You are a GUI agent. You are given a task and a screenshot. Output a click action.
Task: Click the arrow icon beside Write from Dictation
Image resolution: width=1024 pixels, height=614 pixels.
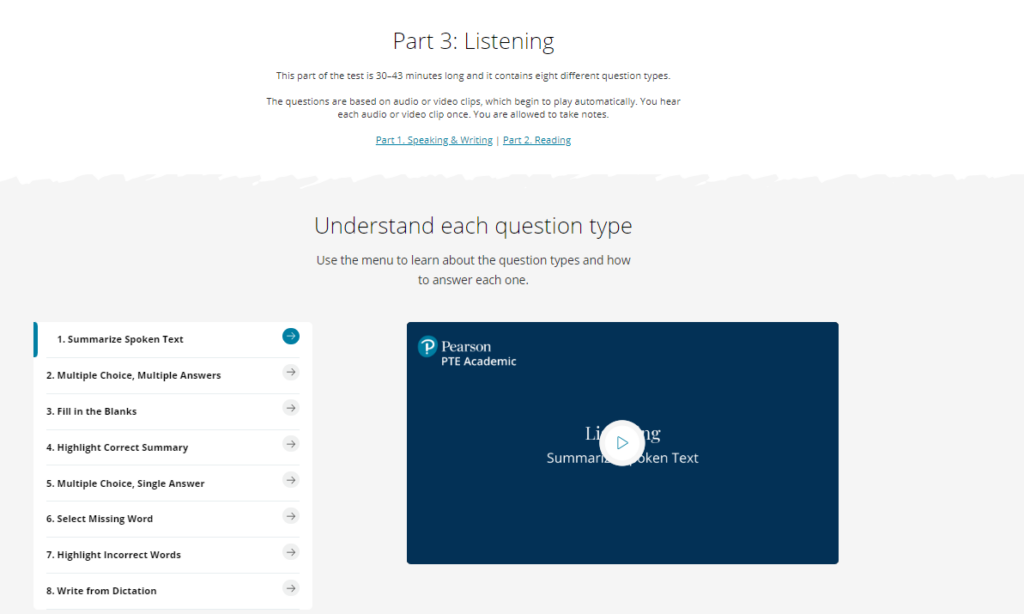point(290,588)
